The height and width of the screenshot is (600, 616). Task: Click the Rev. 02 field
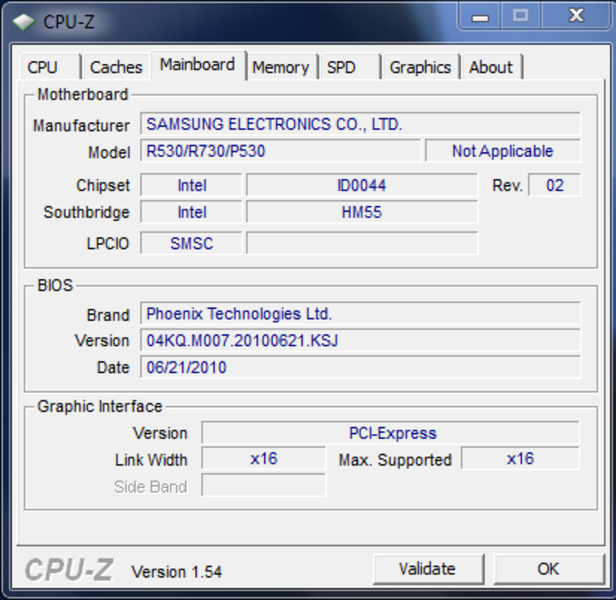554,185
